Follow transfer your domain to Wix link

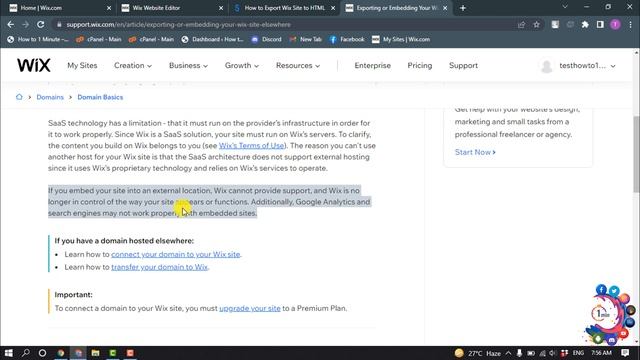tap(159, 267)
